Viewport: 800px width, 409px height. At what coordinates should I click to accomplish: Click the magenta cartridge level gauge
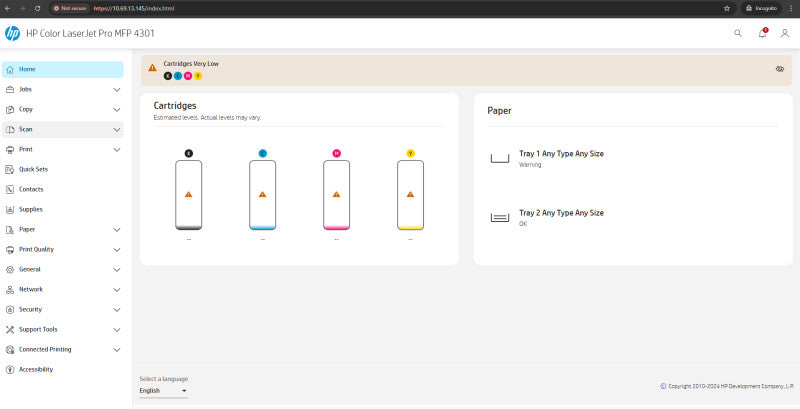(x=336, y=195)
